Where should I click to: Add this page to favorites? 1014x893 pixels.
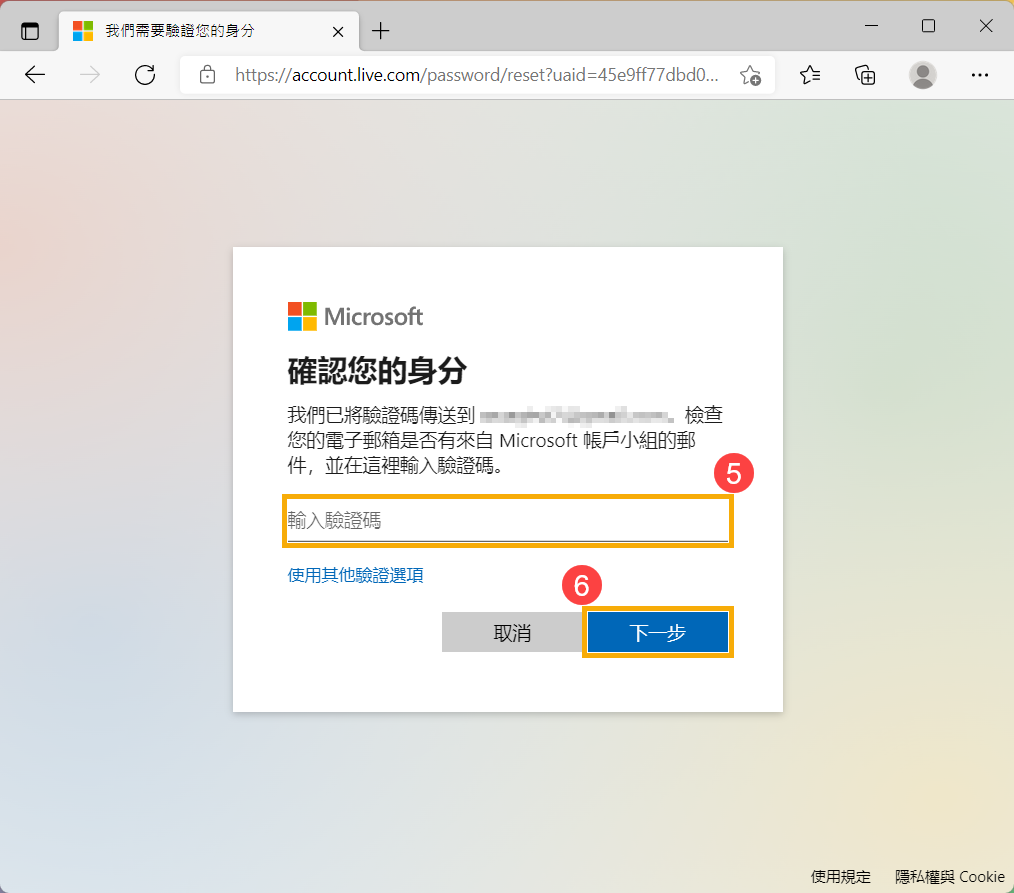(x=751, y=75)
